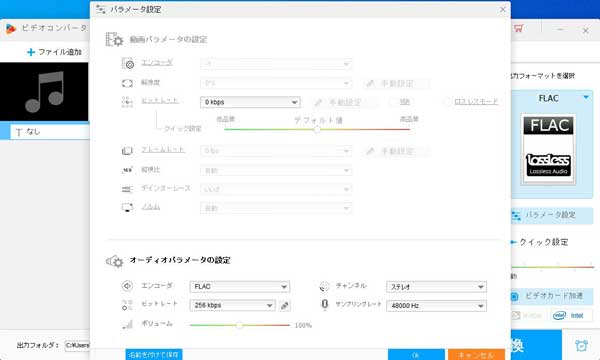Viewport: 600px width, 360px height.
Task: Click パラメータ設定 button in main window
Action: [x=551, y=215]
